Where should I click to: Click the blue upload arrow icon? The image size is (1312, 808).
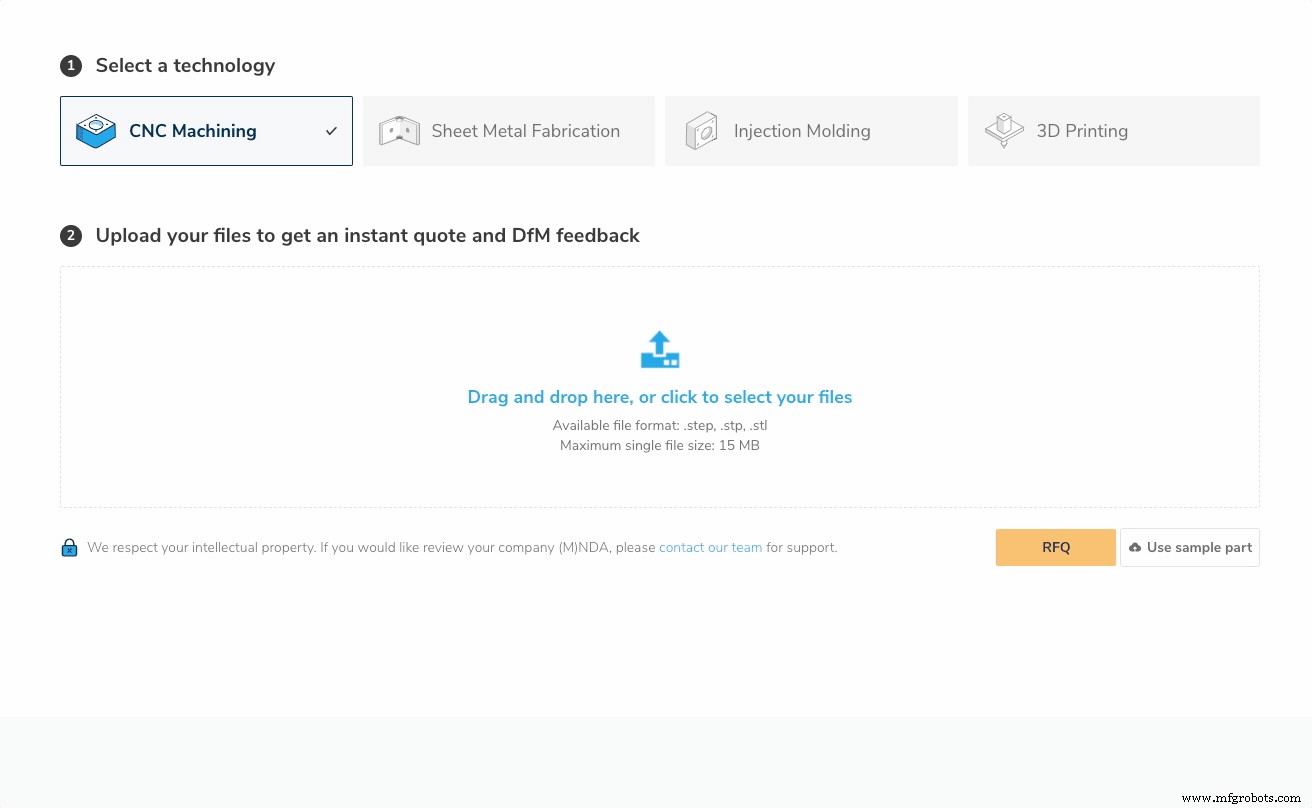pos(659,350)
